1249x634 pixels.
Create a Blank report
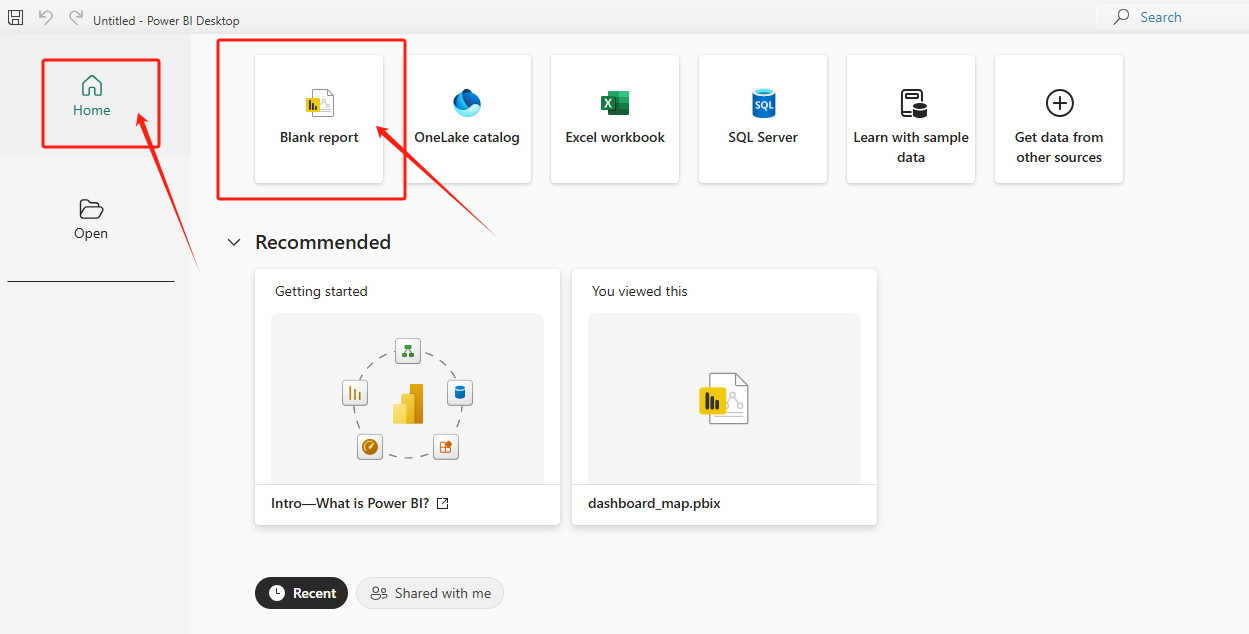tap(319, 119)
